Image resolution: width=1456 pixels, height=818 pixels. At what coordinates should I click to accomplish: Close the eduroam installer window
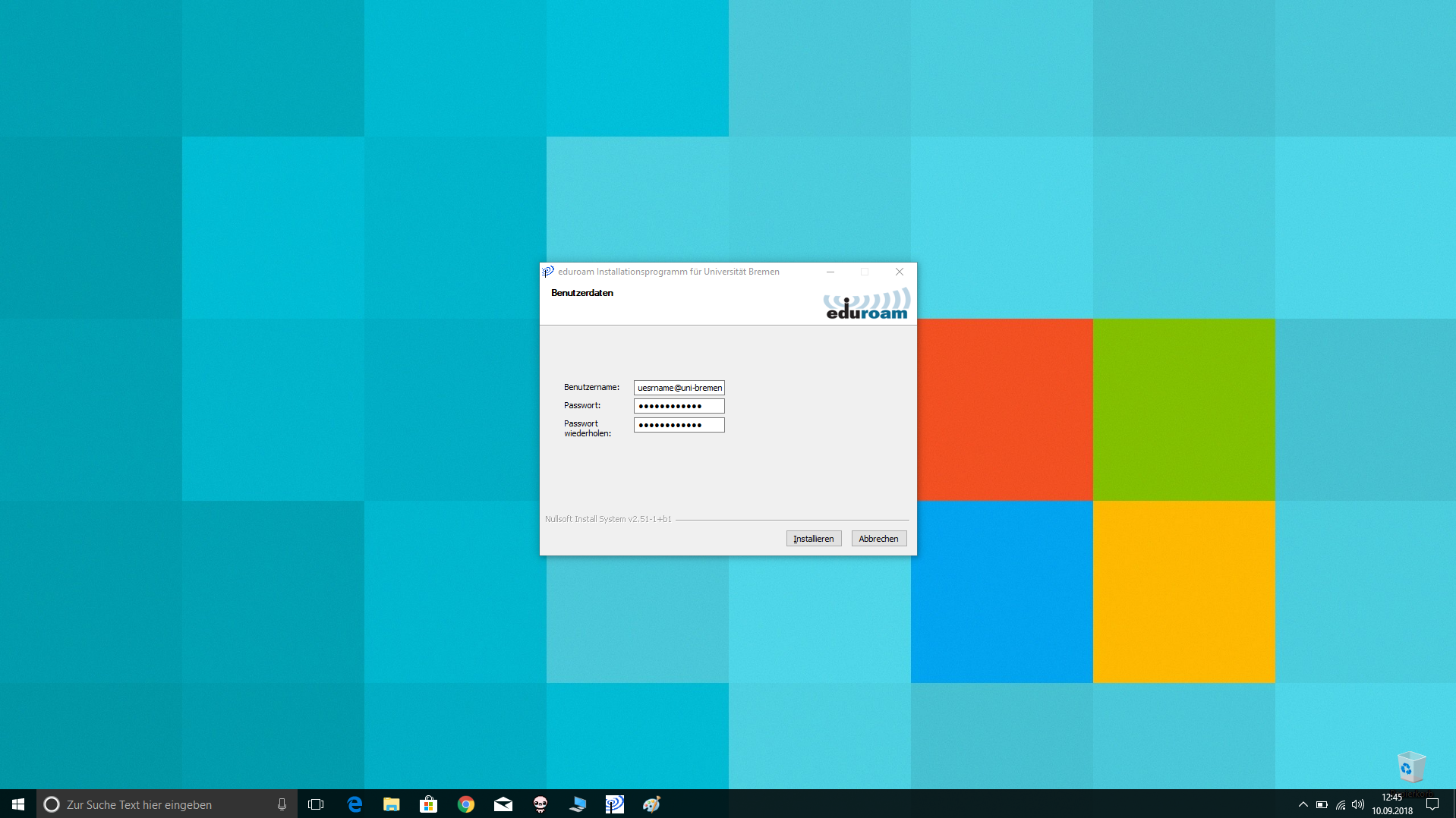(899, 272)
